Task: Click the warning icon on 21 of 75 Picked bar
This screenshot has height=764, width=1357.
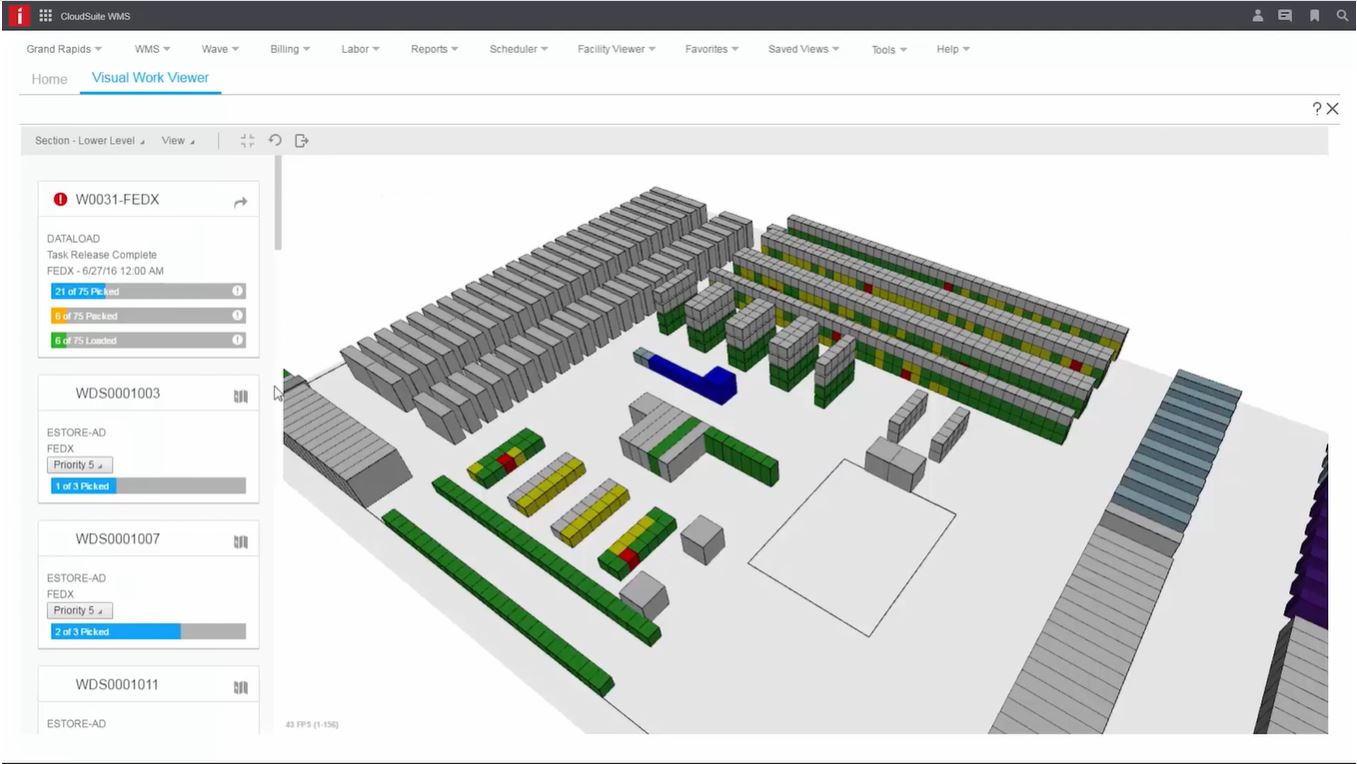Action: (x=238, y=291)
